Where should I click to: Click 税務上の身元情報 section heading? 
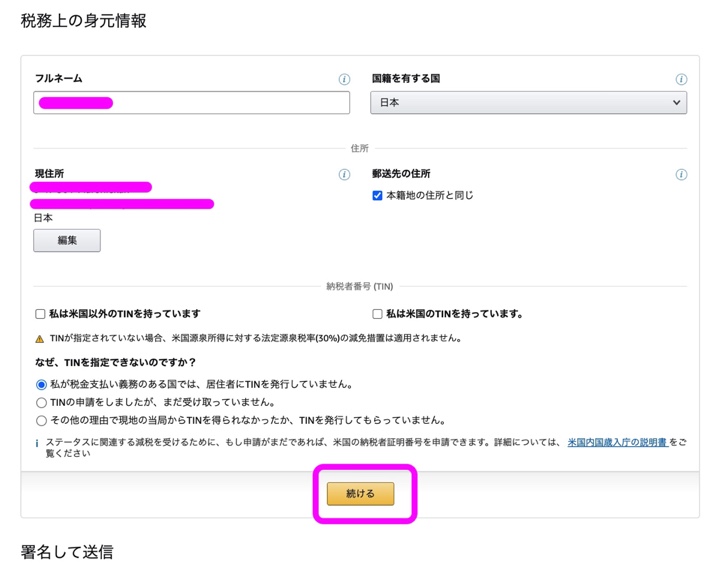84,20
